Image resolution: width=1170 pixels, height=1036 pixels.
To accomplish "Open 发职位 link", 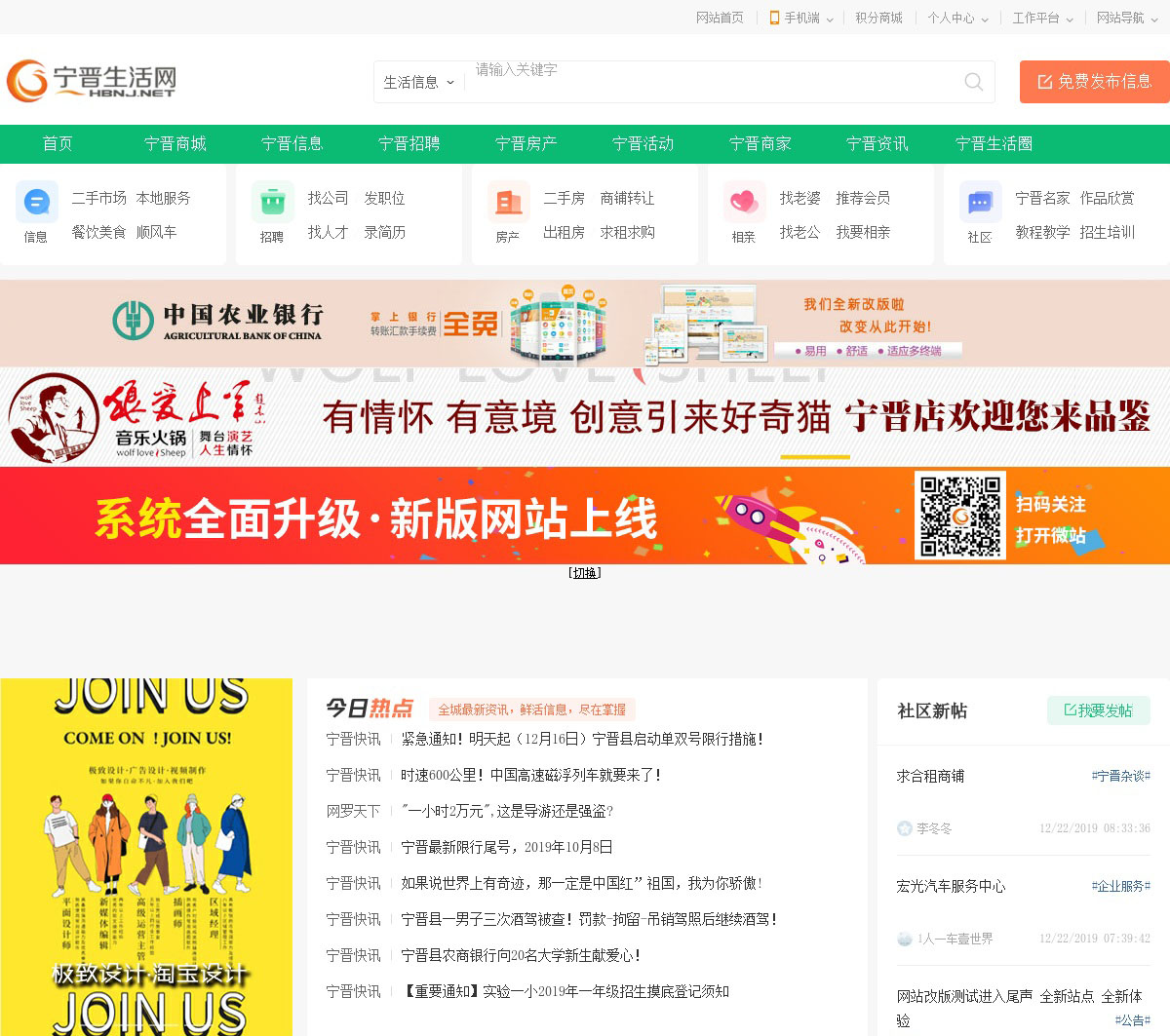I will pos(385,198).
